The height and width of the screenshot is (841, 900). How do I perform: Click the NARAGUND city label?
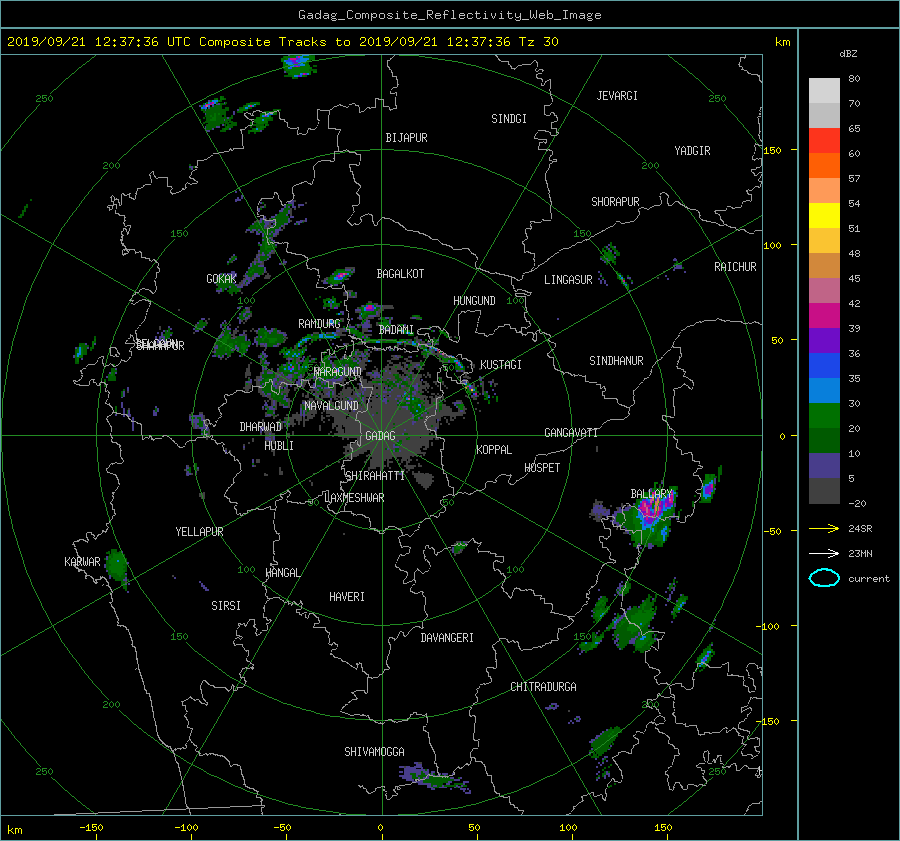point(338,372)
